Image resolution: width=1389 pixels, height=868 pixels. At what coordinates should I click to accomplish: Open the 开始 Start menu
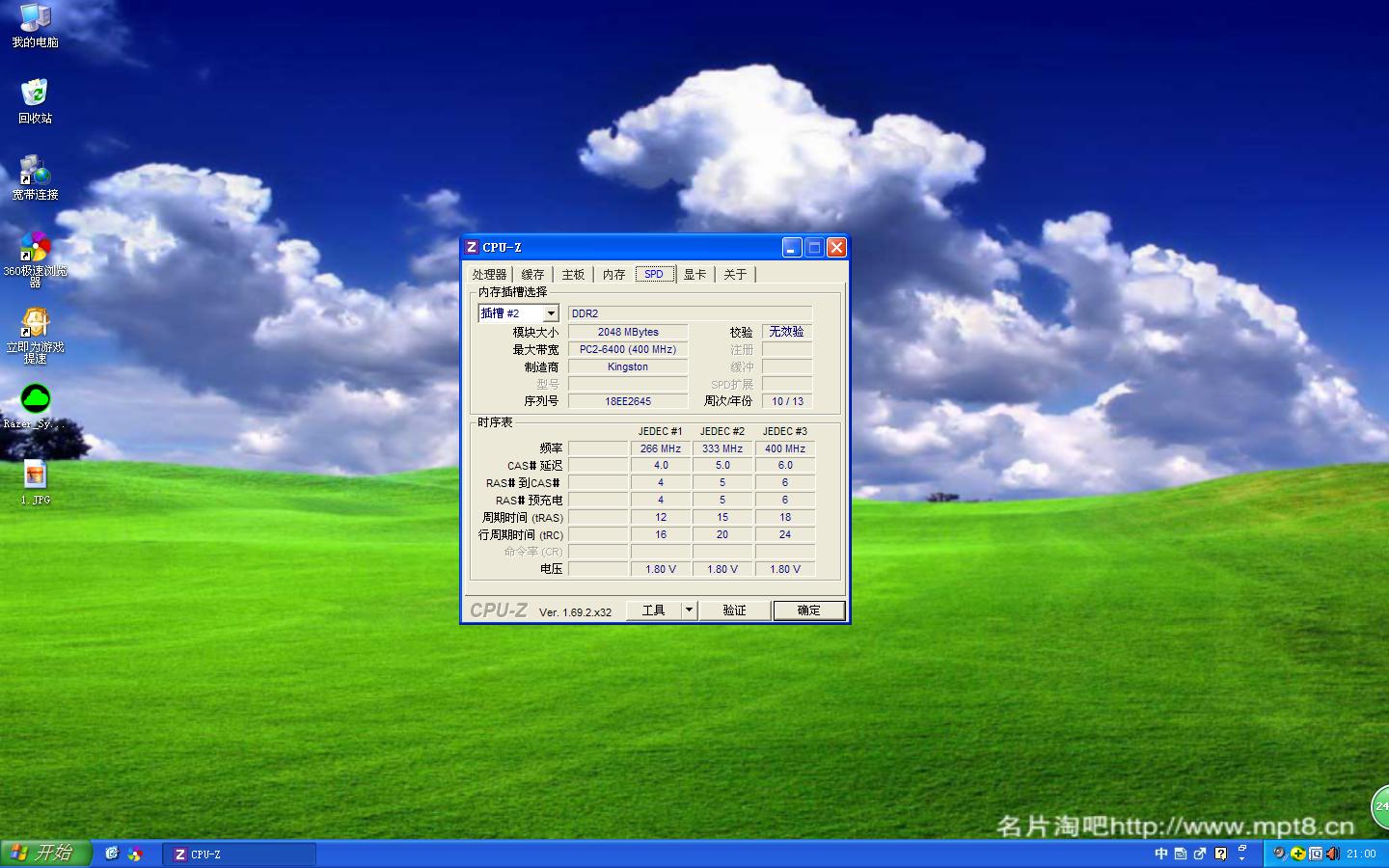[44, 854]
